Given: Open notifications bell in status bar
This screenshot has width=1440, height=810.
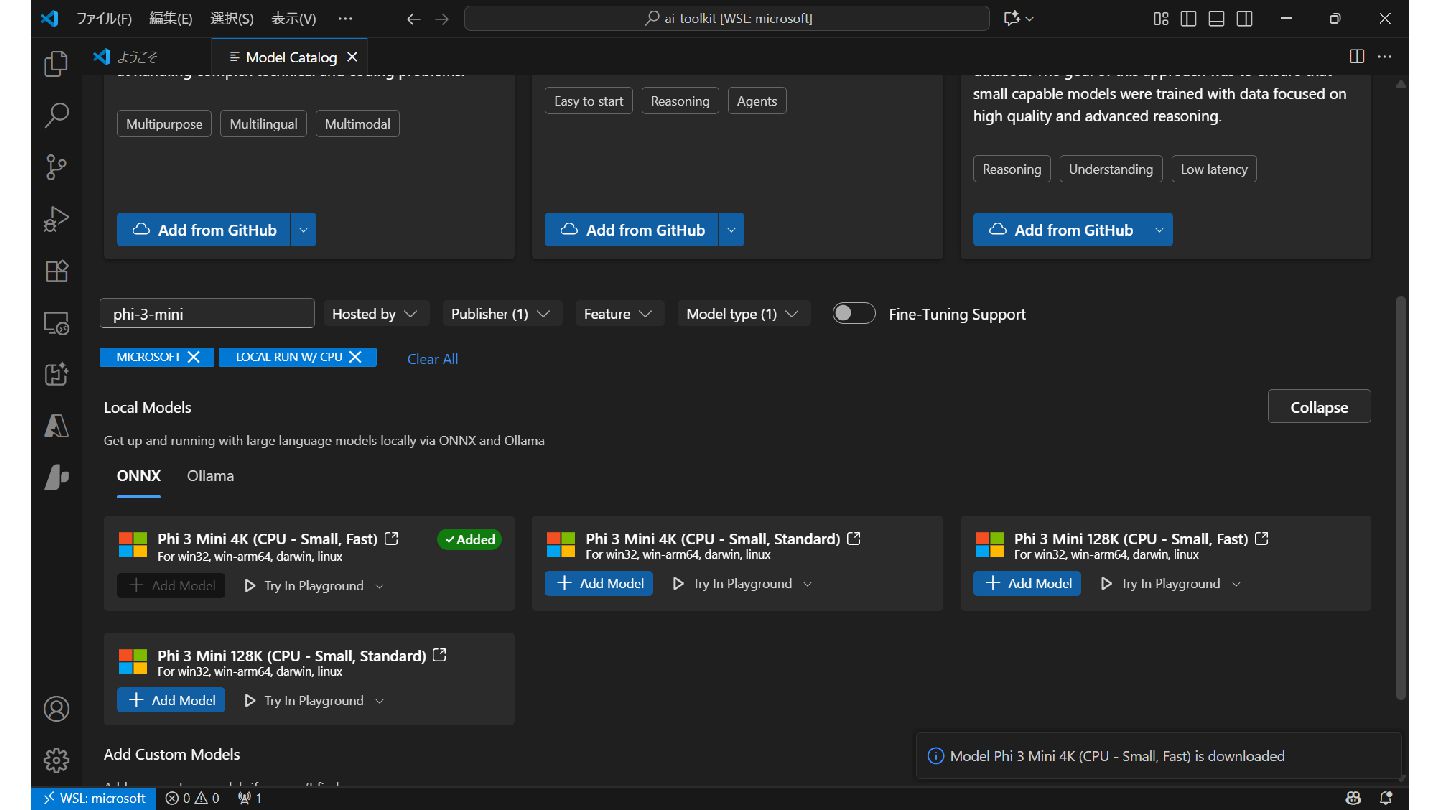Looking at the screenshot, I should pyautogui.click(x=1386, y=798).
